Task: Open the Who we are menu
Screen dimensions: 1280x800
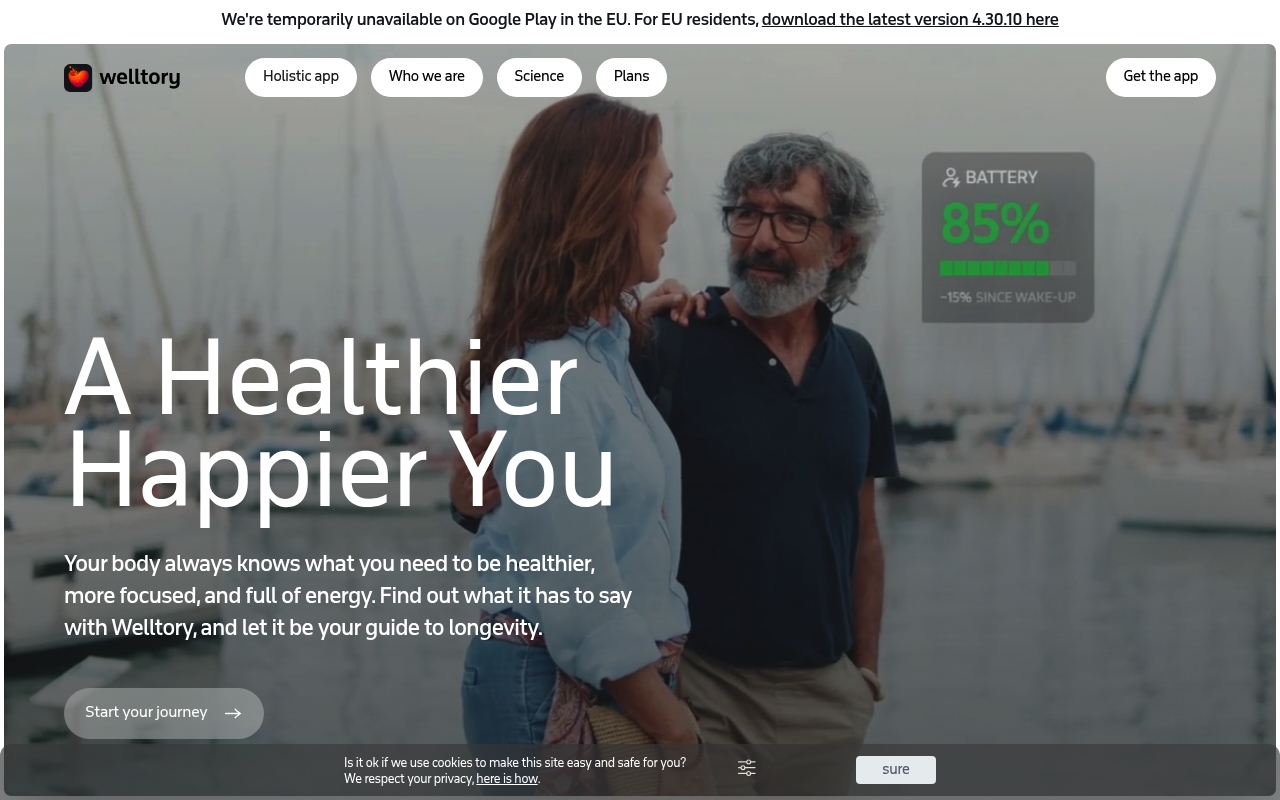Action: [427, 77]
